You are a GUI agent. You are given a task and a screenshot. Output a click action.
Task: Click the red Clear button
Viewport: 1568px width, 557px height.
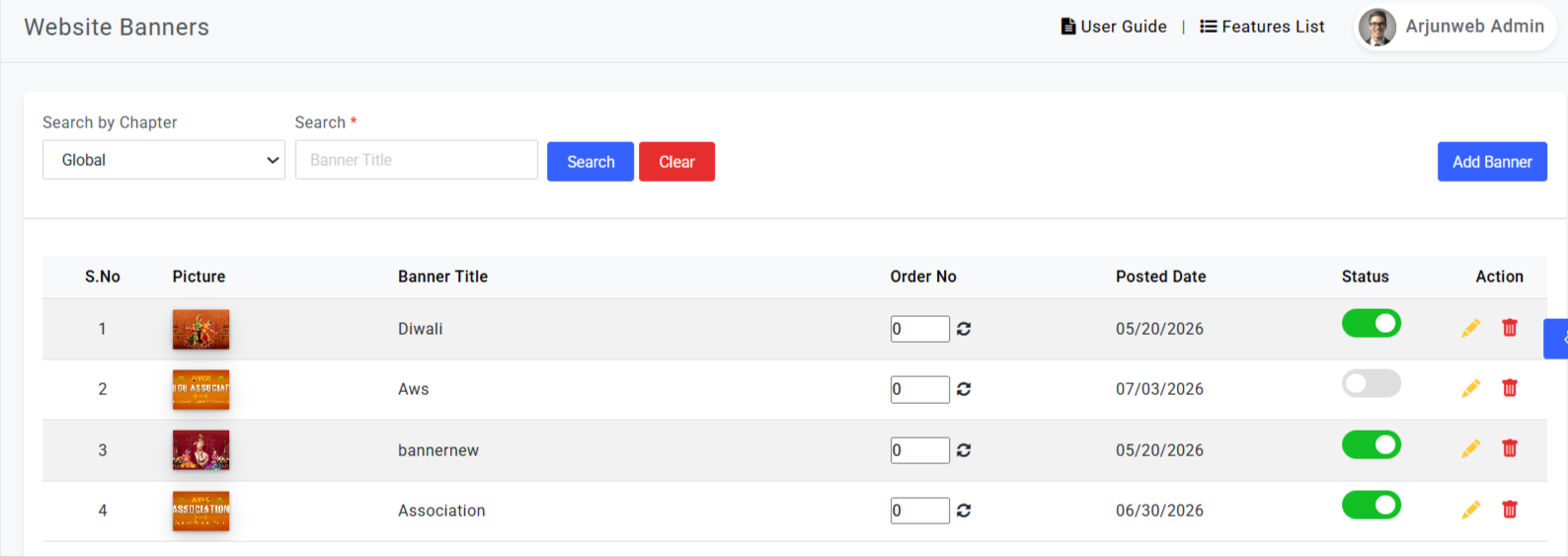676,162
